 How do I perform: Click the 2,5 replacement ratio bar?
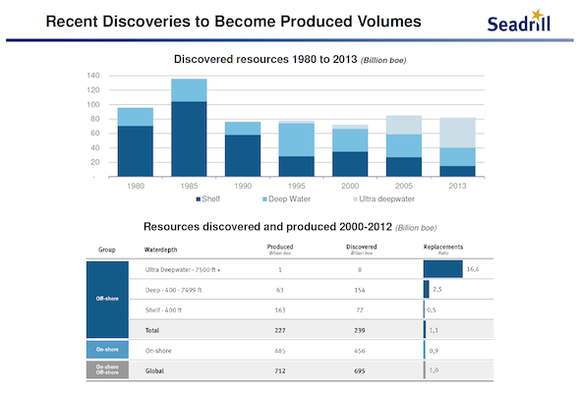pyautogui.click(x=426, y=289)
